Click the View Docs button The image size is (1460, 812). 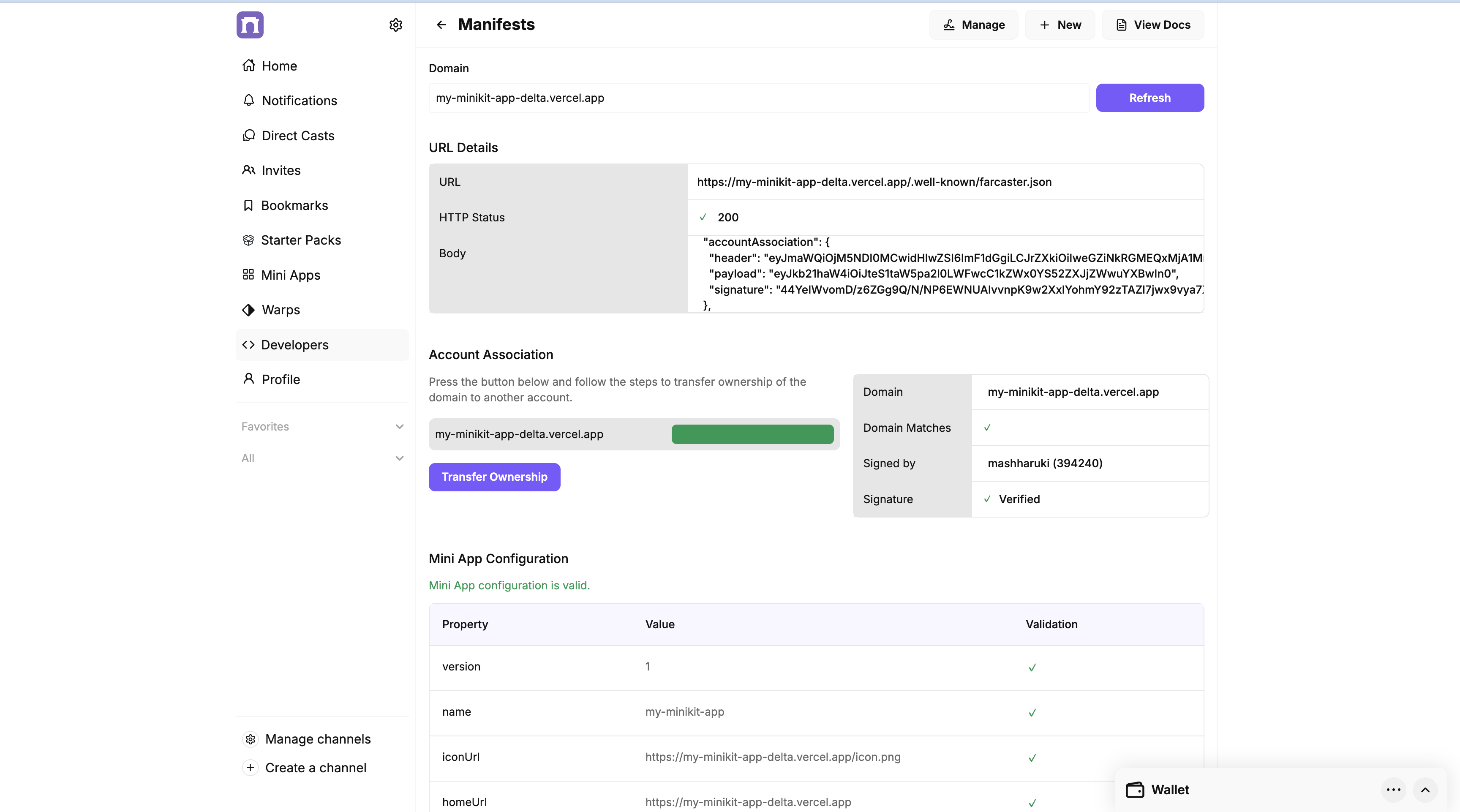click(1153, 25)
